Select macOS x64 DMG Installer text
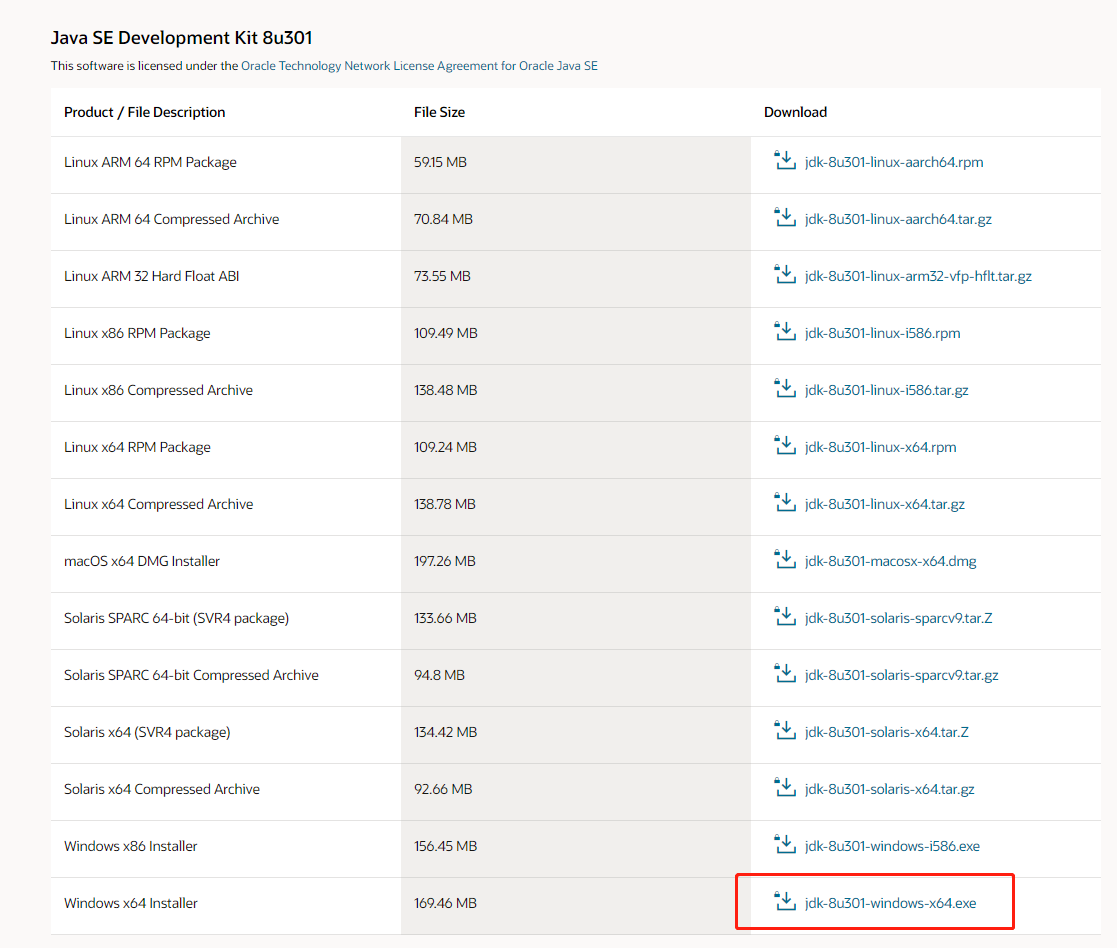 [x=142, y=561]
